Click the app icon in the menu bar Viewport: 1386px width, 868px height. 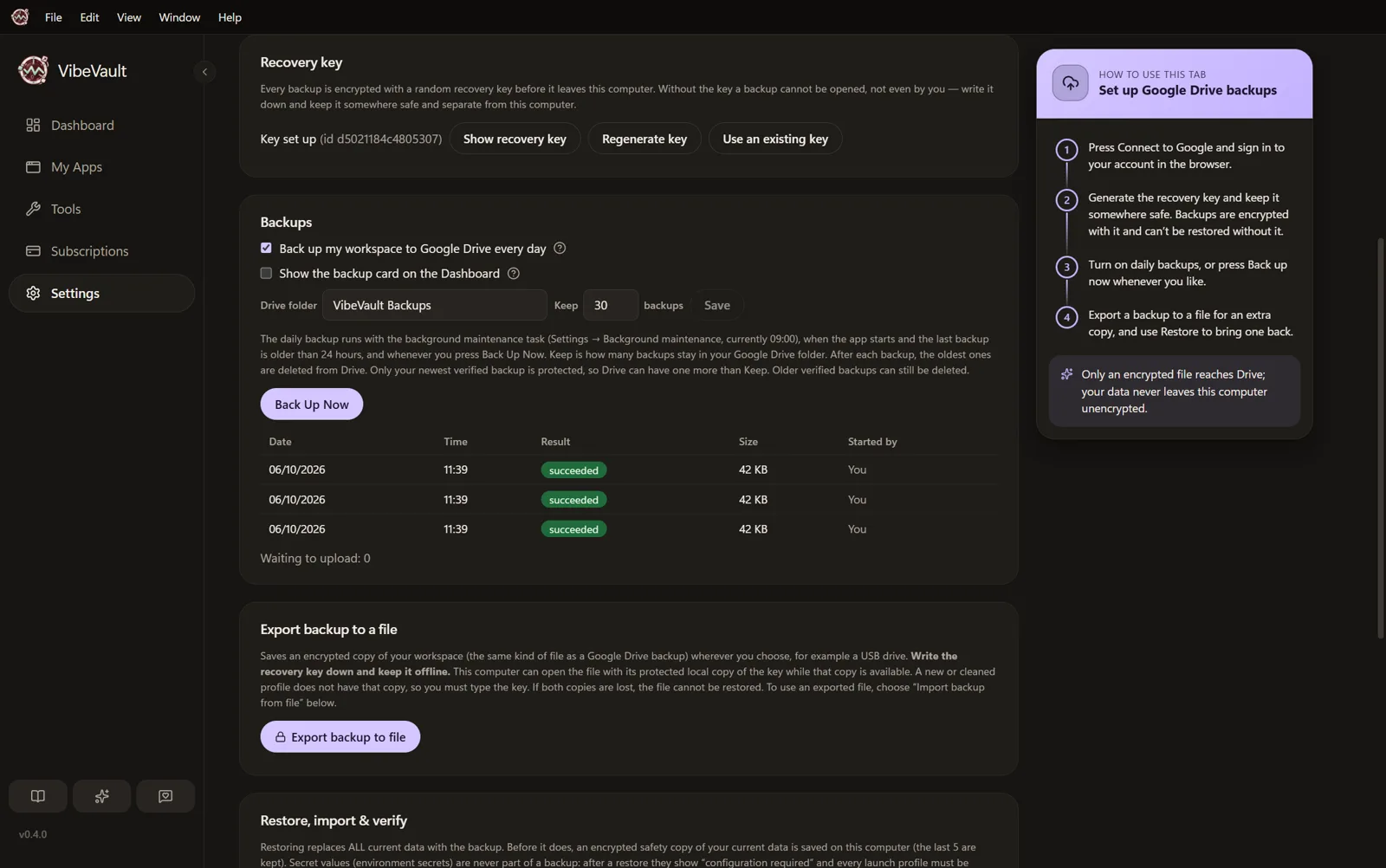click(20, 16)
